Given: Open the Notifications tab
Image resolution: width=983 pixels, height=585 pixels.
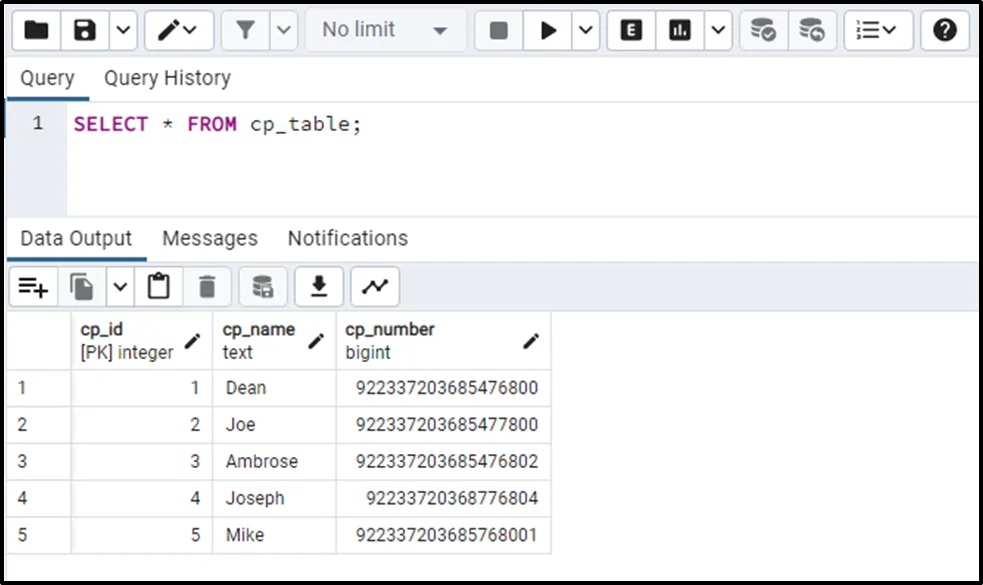Looking at the screenshot, I should [x=347, y=238].
